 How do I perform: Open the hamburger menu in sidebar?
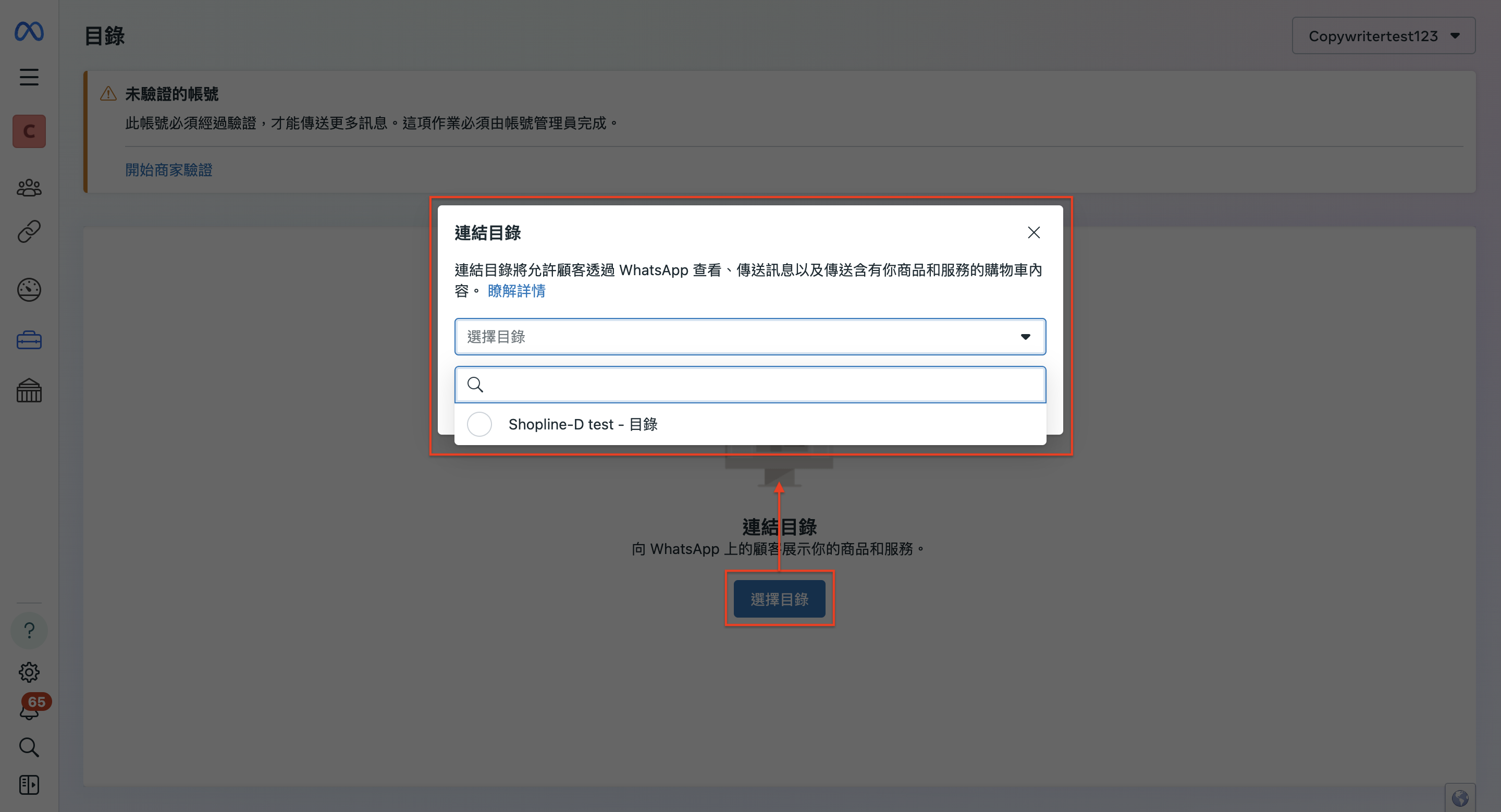pyautogui.click(x=29, y=77)
